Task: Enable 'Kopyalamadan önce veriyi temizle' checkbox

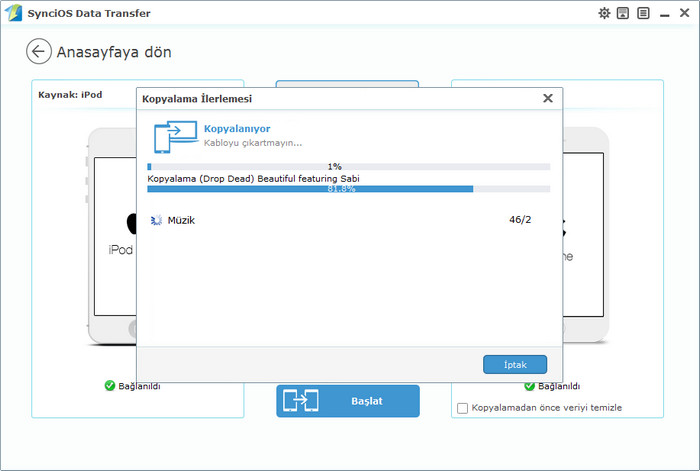Action: pyautogui.click(x=462, y=408)
